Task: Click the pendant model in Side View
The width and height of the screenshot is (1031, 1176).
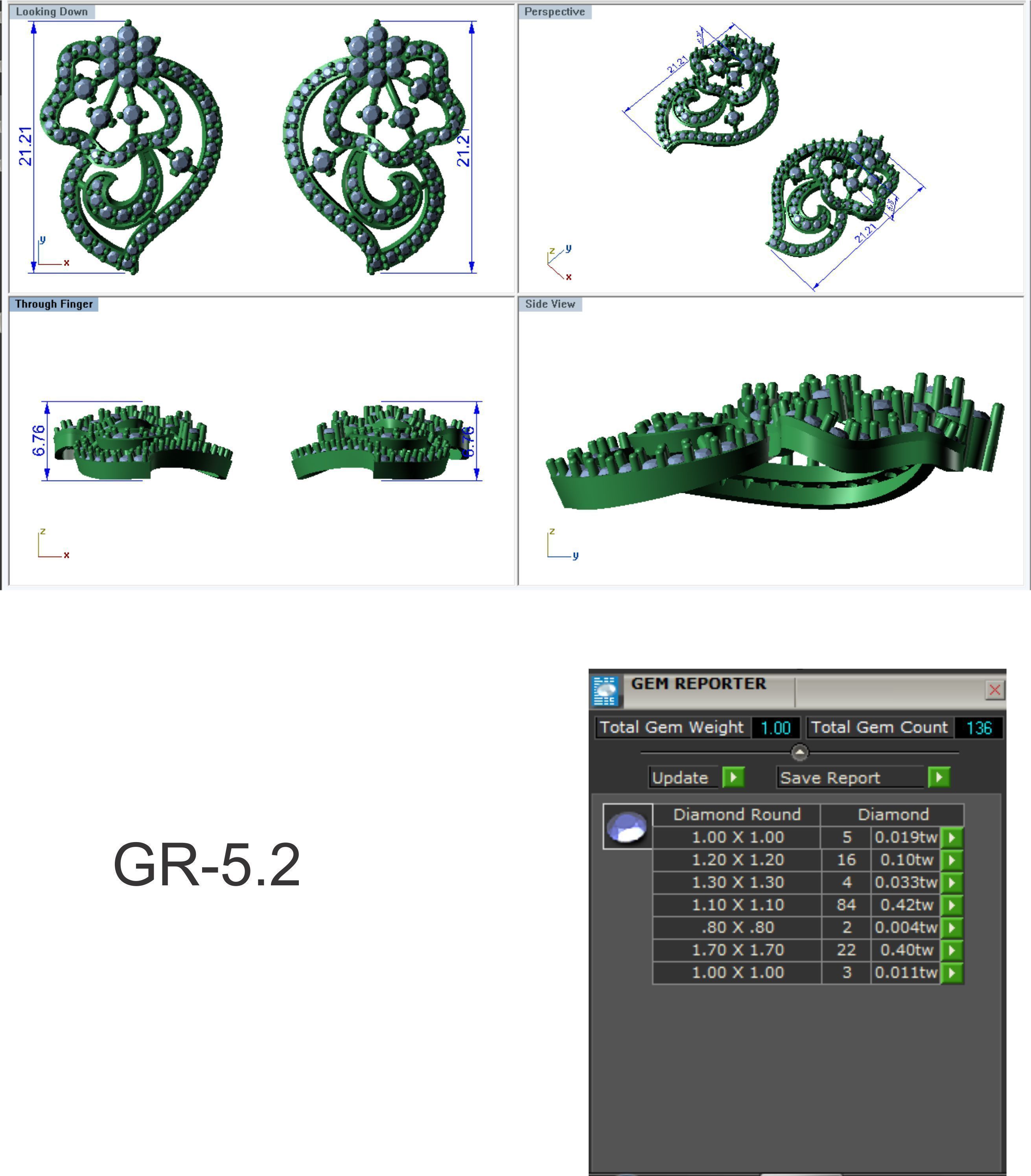Action: [774, 442]
